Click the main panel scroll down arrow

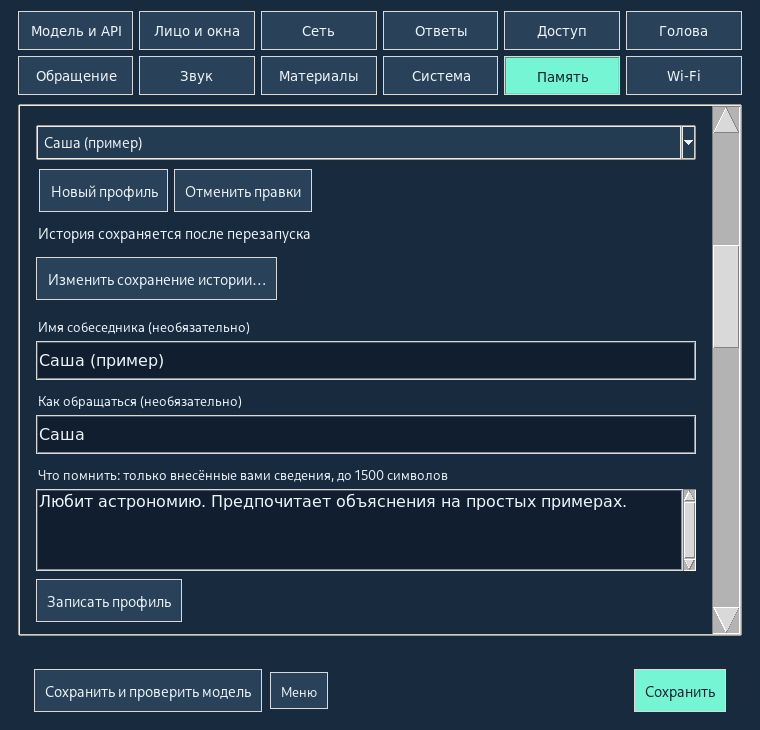(726, 620)
